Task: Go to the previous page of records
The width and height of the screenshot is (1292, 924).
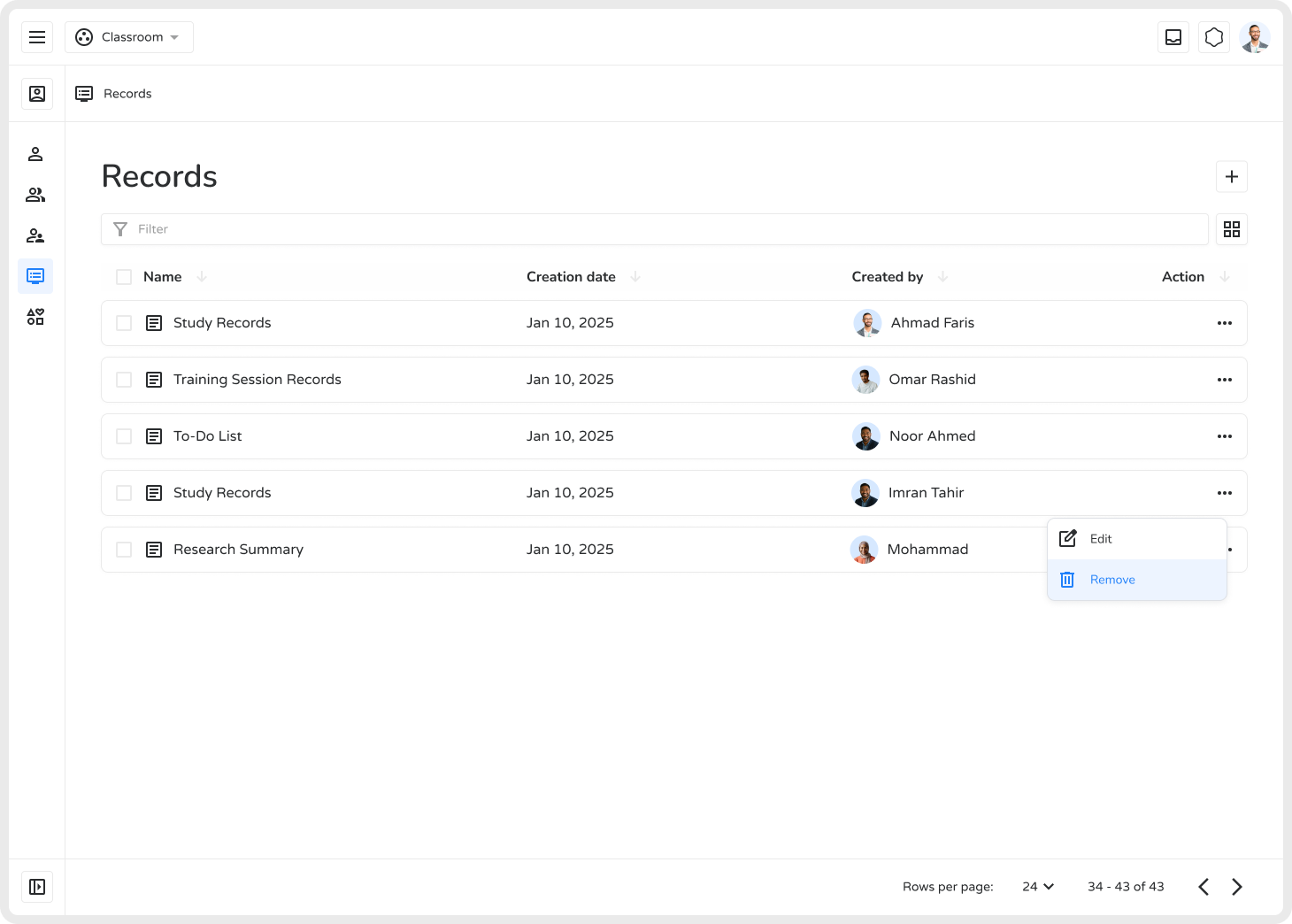Action: 1204,887
